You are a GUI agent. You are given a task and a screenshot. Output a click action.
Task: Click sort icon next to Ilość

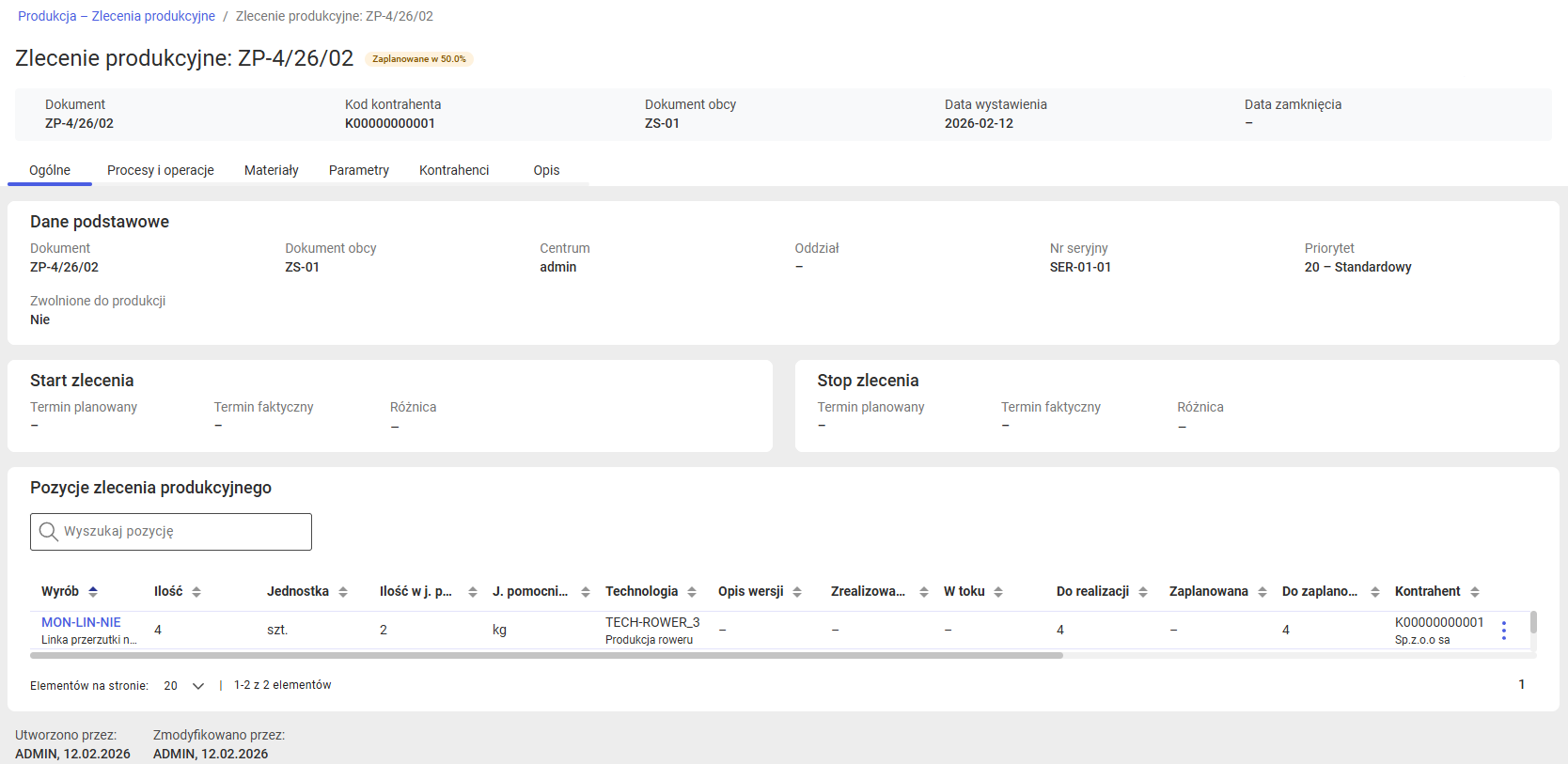(x=196, y=592)
